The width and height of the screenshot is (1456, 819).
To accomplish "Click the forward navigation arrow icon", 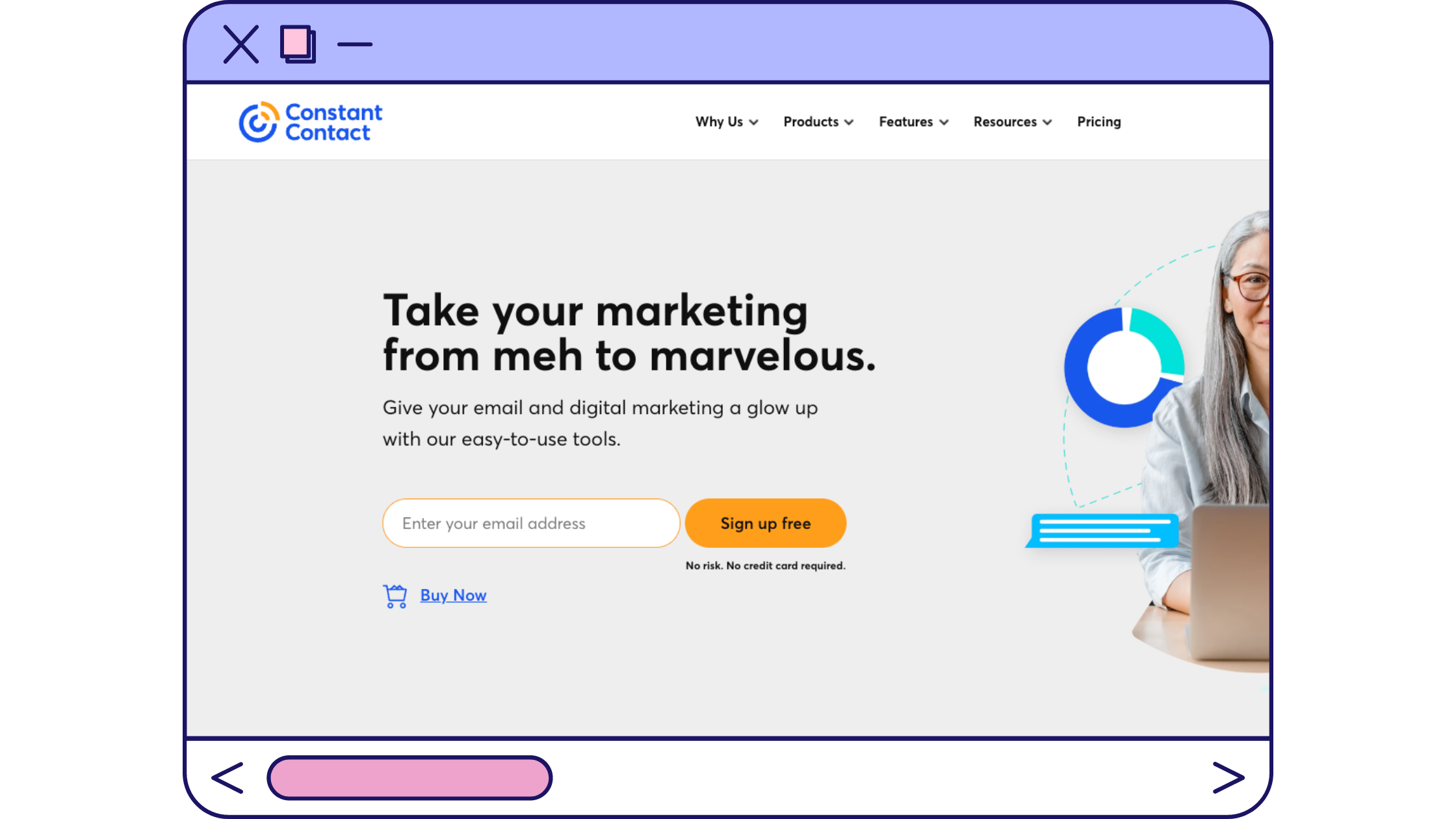I will click(1228, 778).
